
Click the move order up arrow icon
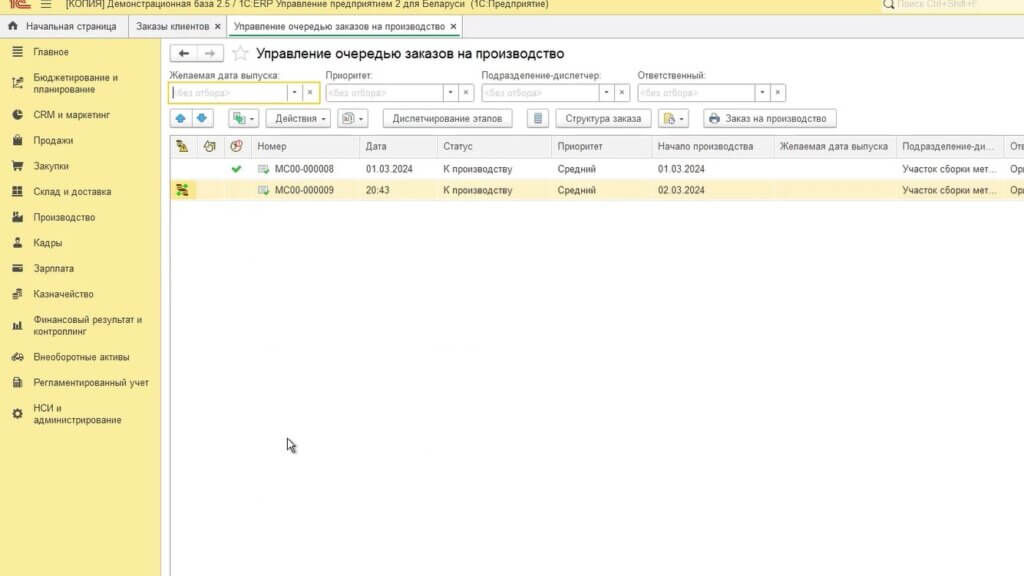181,118
